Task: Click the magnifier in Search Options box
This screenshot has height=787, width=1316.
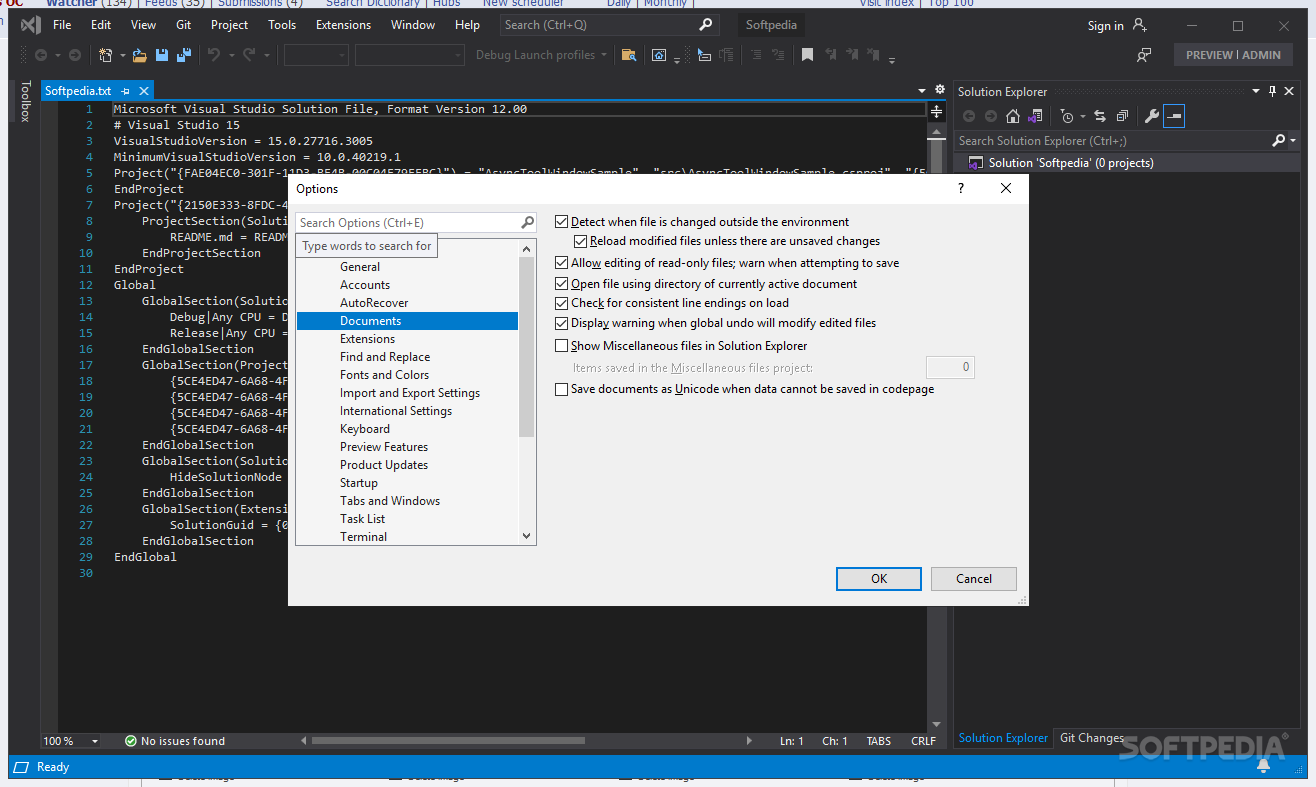Action: pos(528,222)
